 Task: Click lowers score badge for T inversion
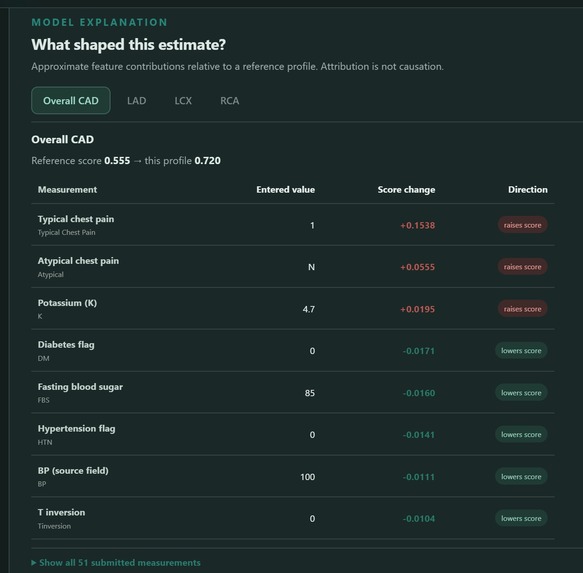coord(521,518)
